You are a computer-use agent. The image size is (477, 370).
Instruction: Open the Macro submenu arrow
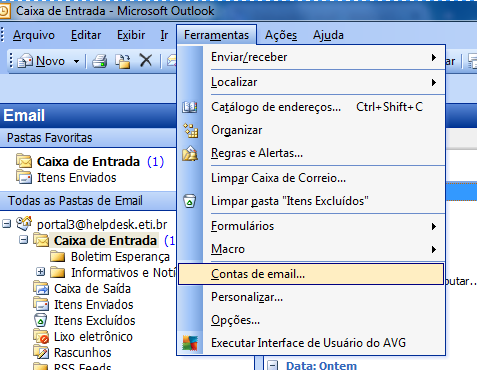click(x=434, y=249)
